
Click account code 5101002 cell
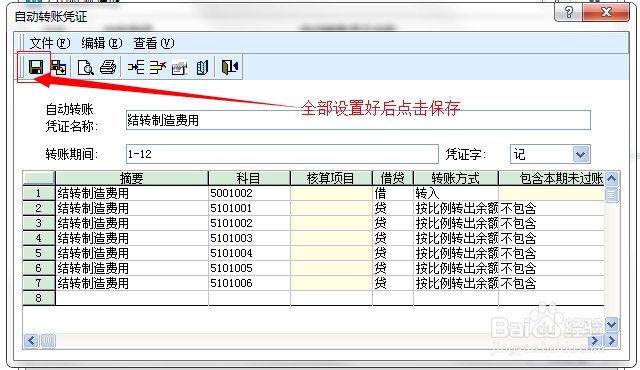coord(249,223)
